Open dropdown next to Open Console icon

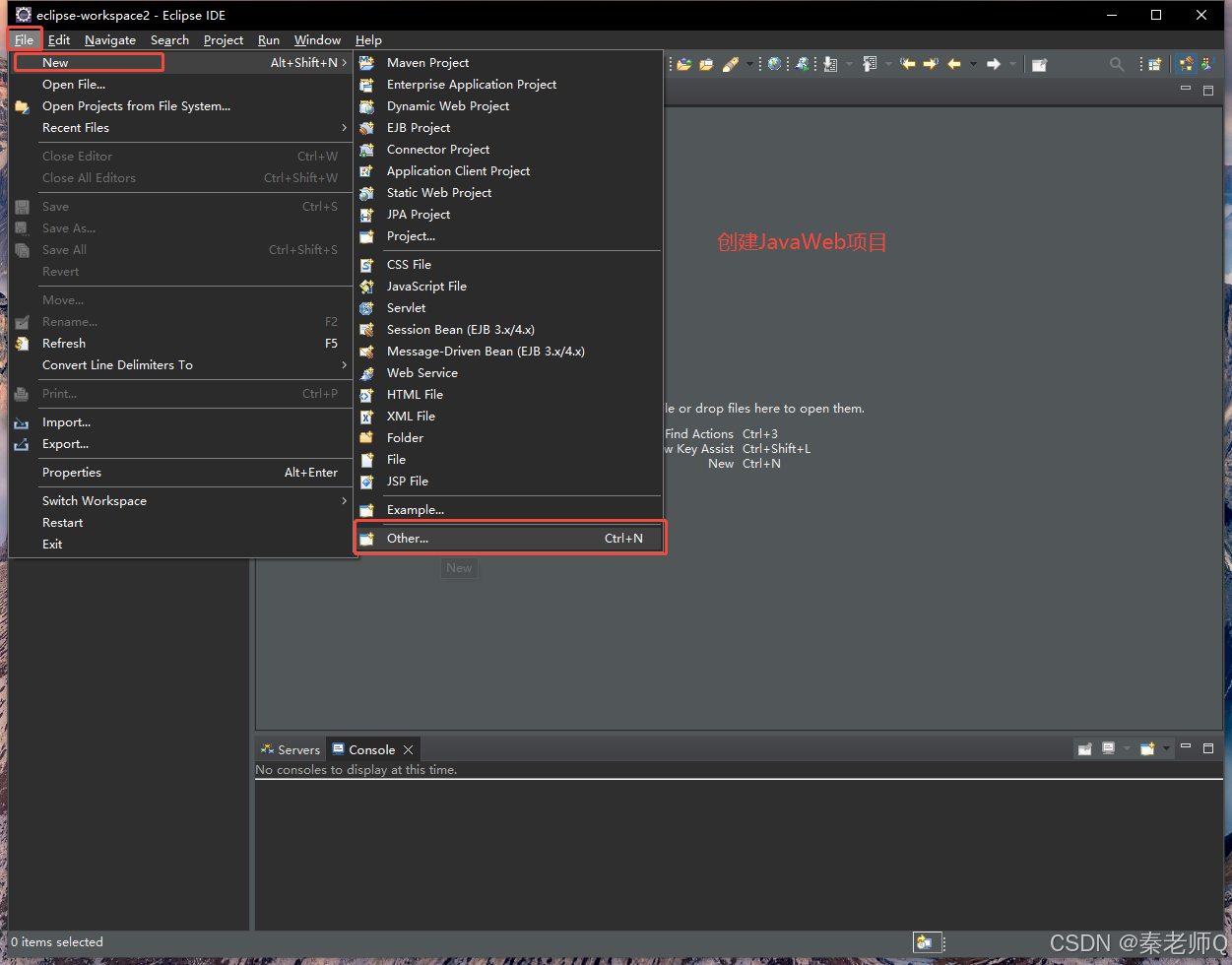pyautogui.click(x=1166, y=749)
